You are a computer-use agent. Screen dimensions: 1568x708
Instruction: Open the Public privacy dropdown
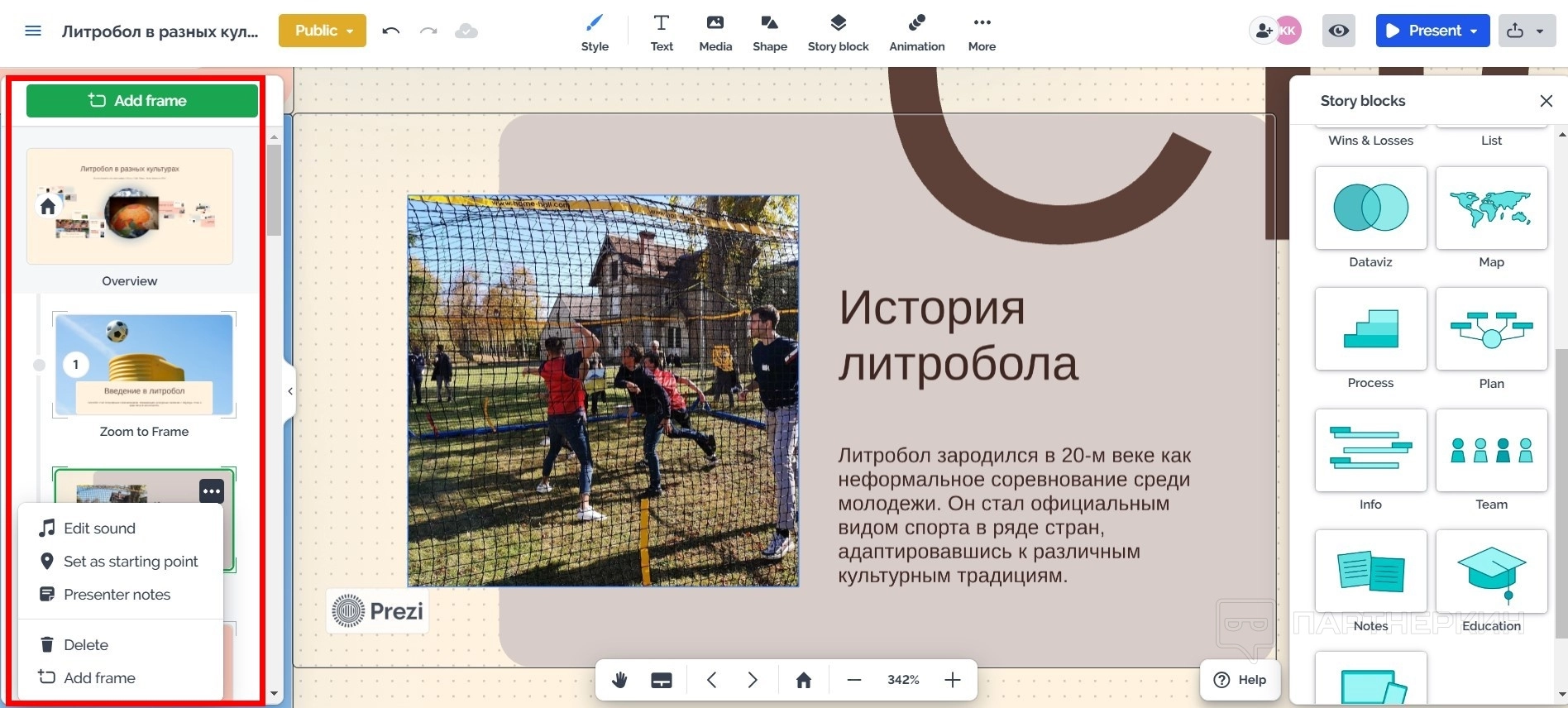[x=323, y=31]
